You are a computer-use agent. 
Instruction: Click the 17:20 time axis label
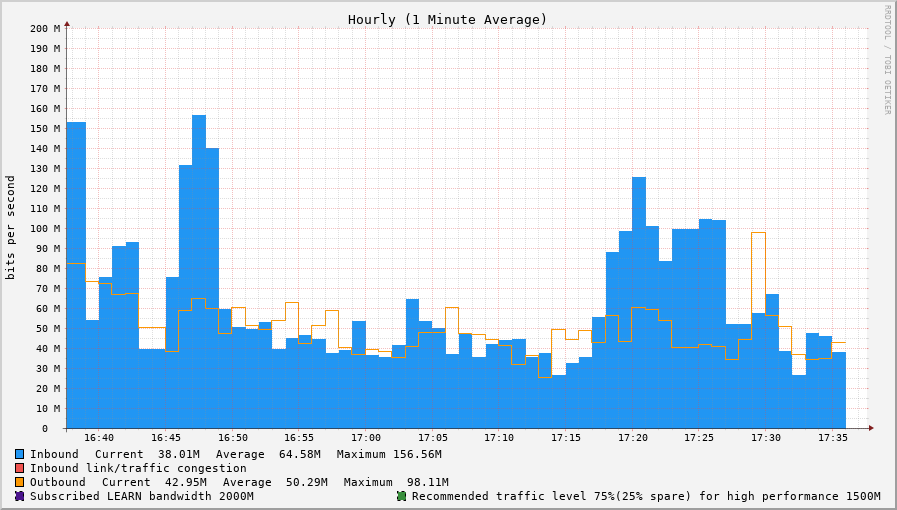pyautogui.click(x=632, y=438)
